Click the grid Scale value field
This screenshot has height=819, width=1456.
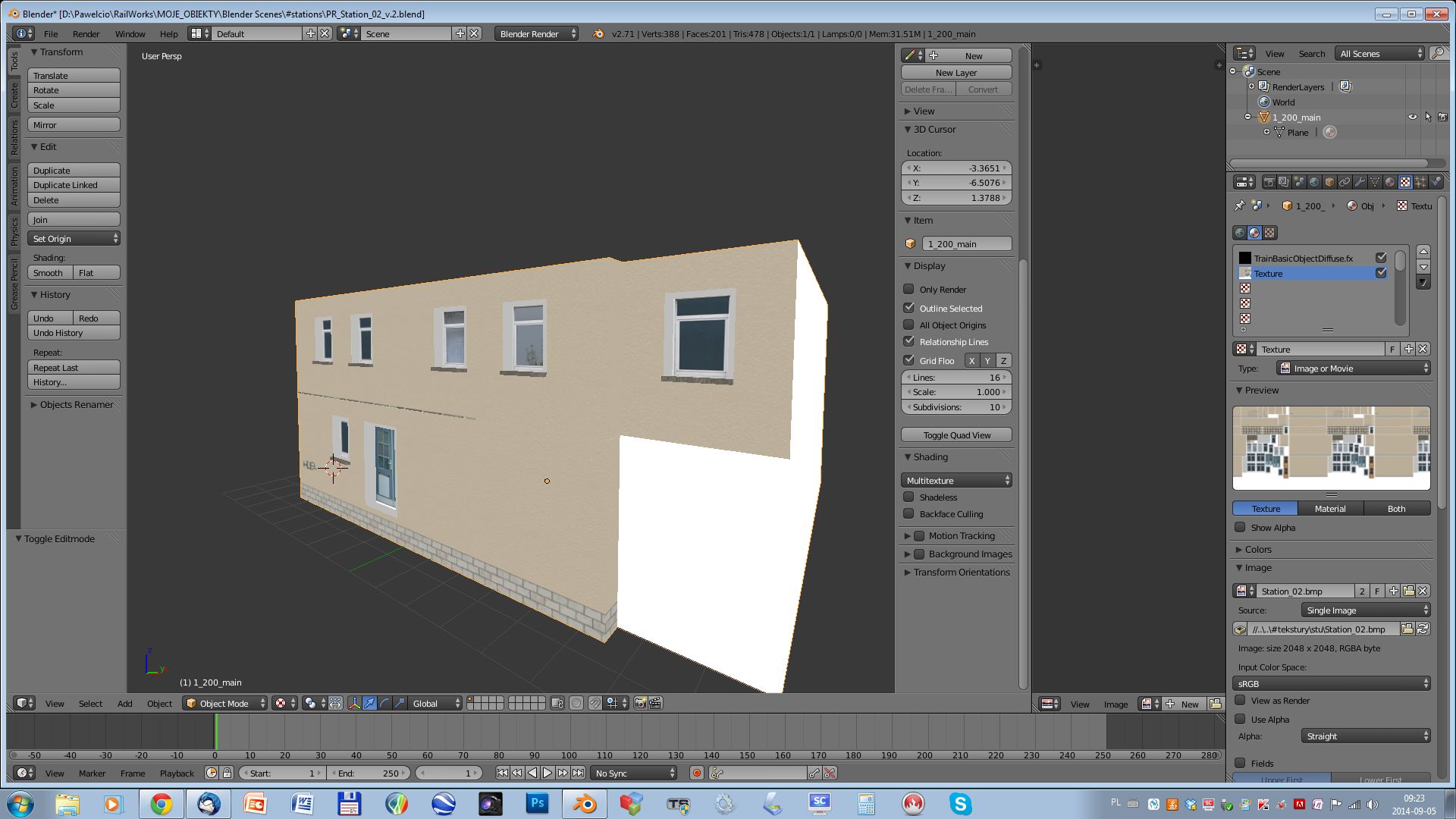[x=956, y=392]
